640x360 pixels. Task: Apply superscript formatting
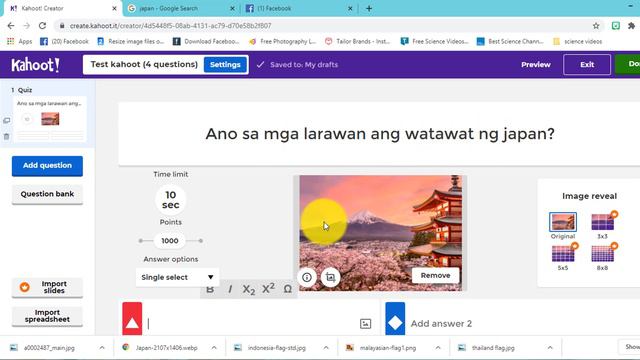click(x=268, y=289)
